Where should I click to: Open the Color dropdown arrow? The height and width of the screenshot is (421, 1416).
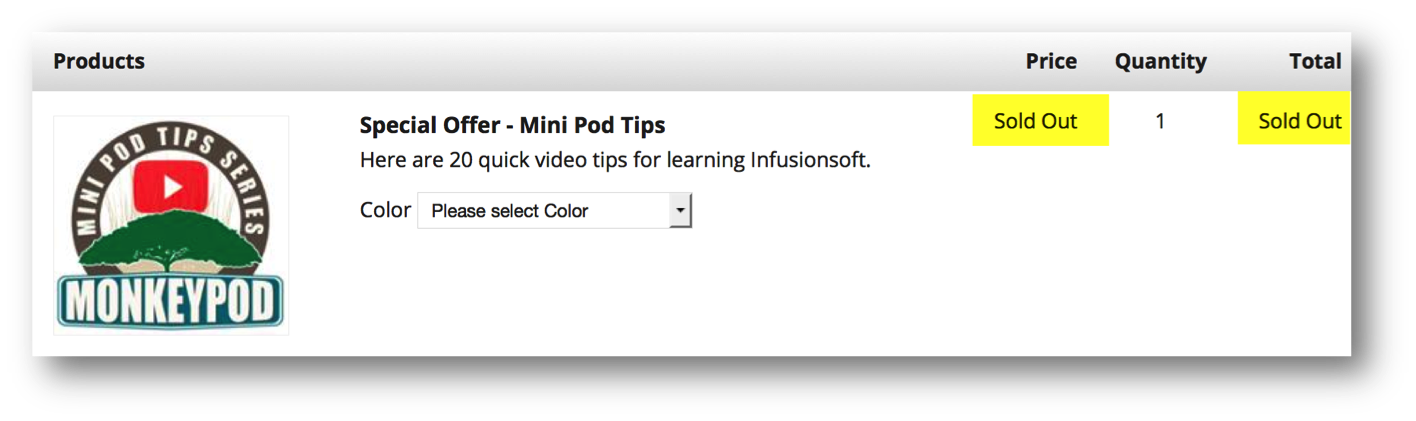680,211
